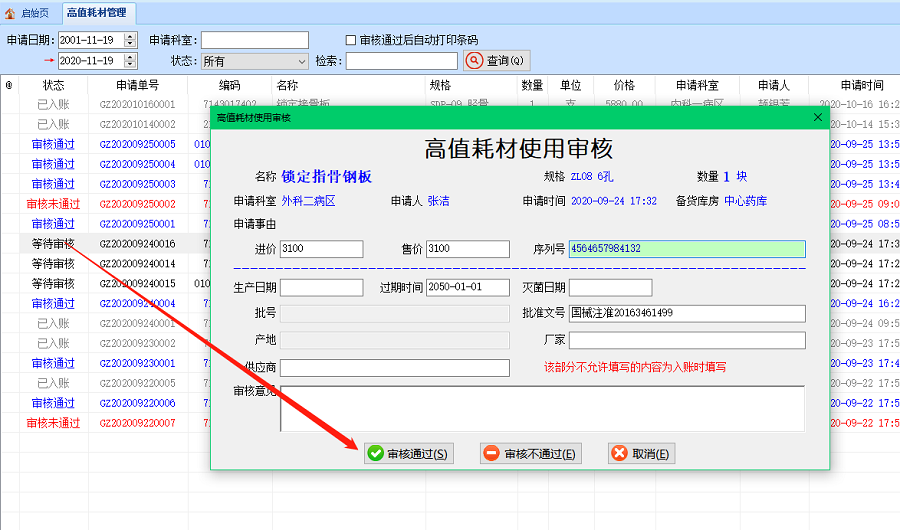The image size is (900, 530).
Task: Click the 批准文号 field in dialog
Action: click(x=687, y=314)
